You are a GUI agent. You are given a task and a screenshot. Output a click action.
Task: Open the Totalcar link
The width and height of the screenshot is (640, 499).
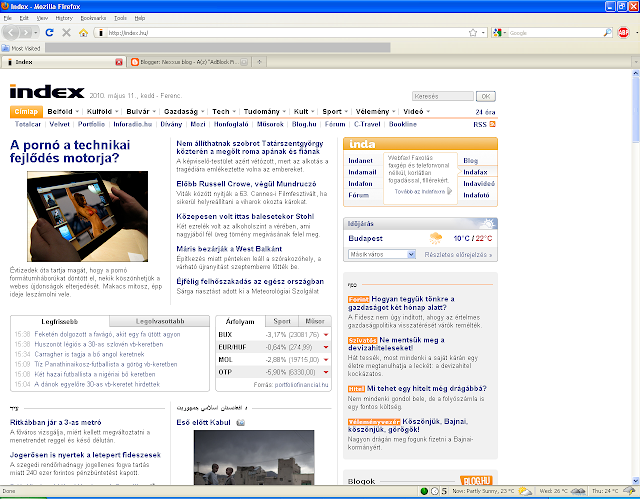coord(28,124)
